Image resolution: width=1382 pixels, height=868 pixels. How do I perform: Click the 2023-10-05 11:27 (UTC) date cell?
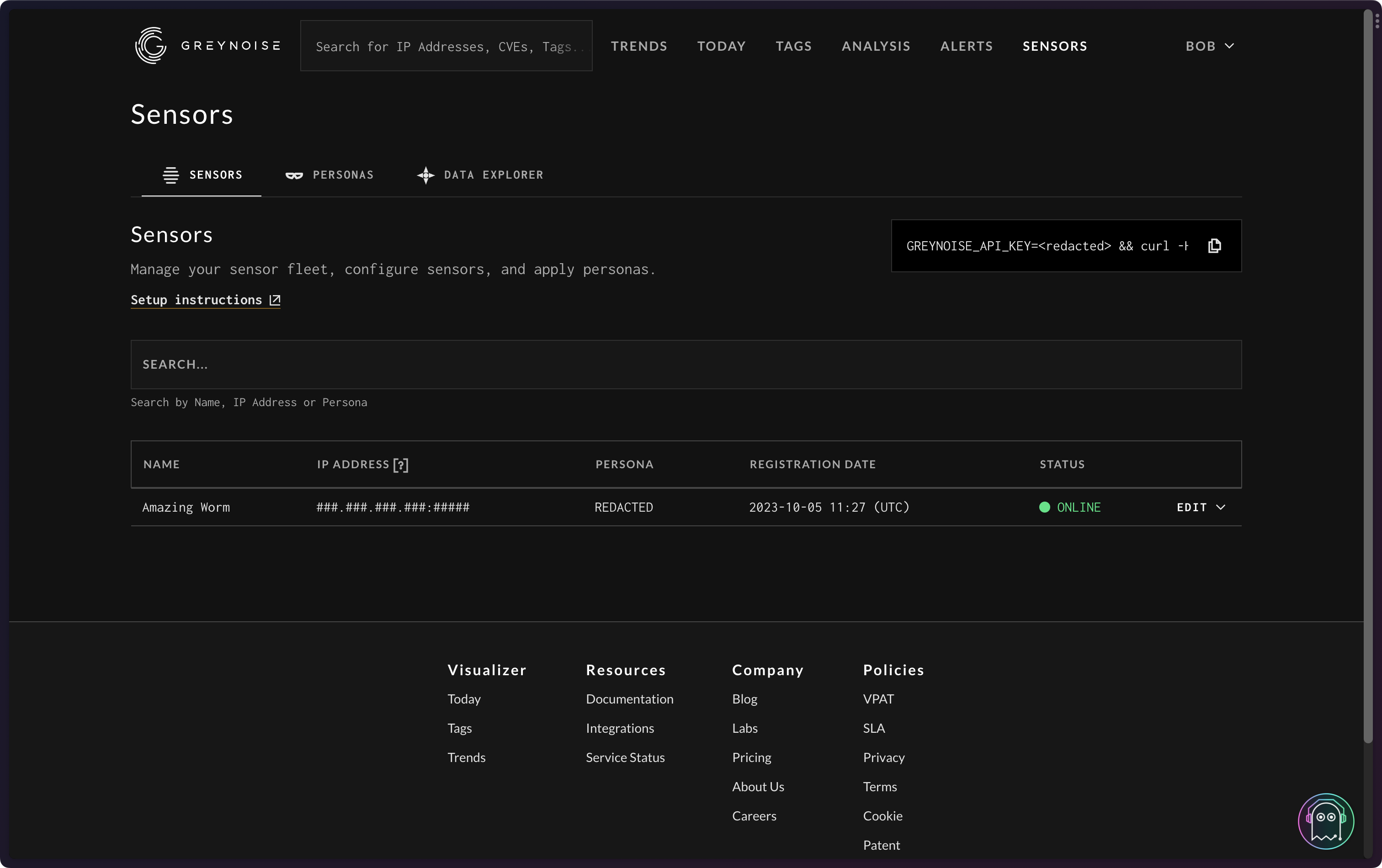click(x=829, y=508)
